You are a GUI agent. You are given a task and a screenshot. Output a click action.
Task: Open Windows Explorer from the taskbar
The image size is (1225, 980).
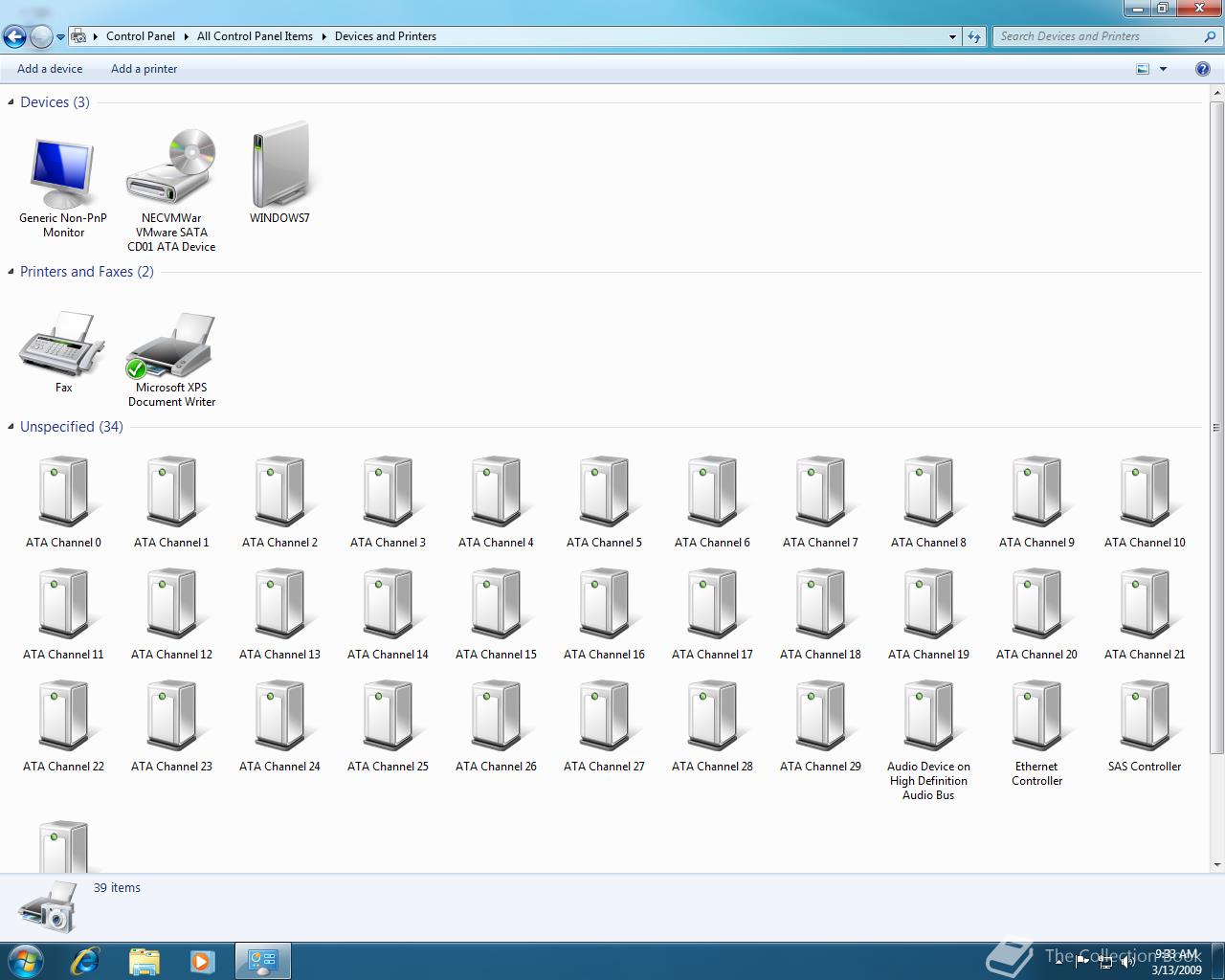tap(144, 960)
